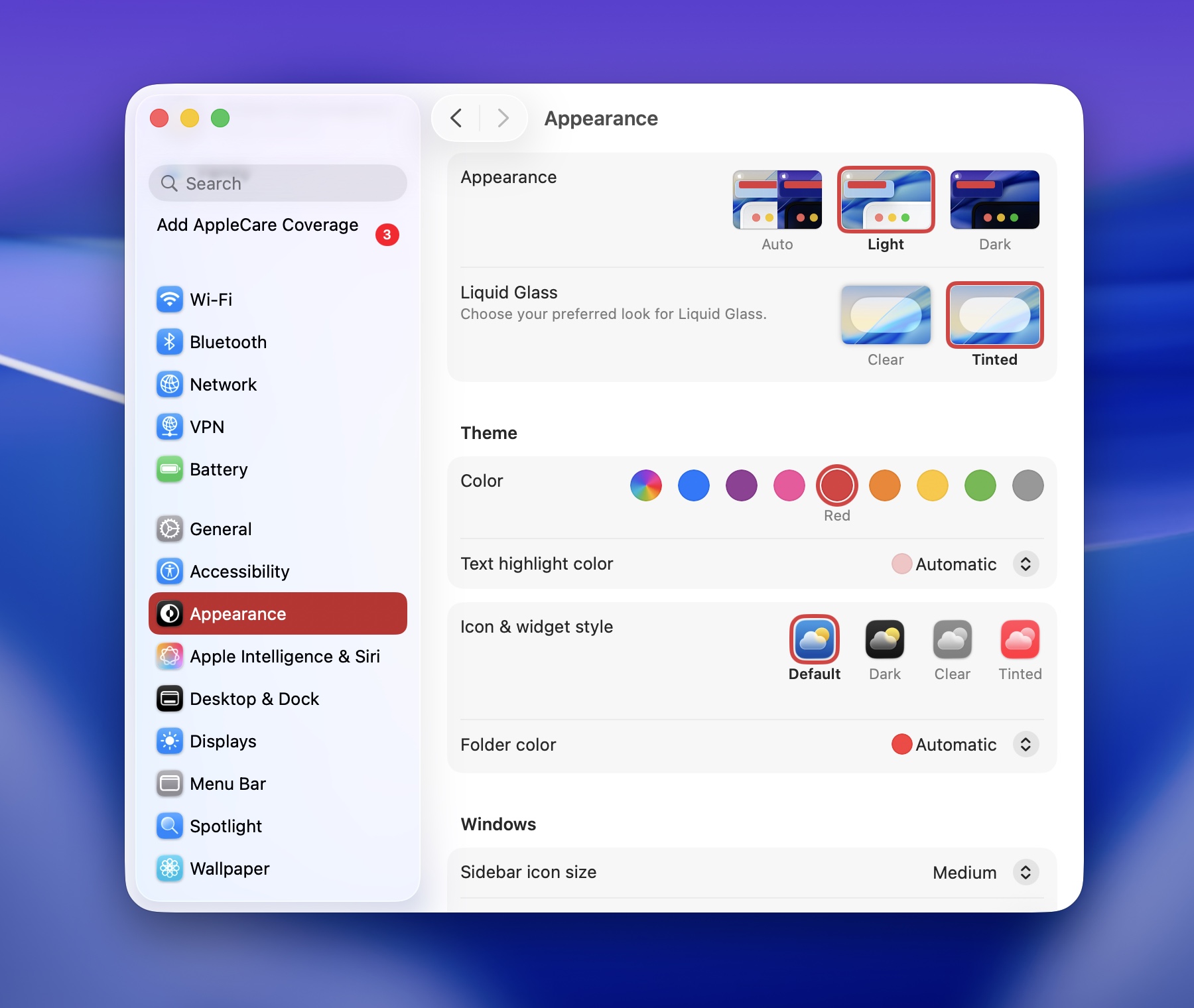Open the Wi-Fi settings icon

(x=170, y=300)
